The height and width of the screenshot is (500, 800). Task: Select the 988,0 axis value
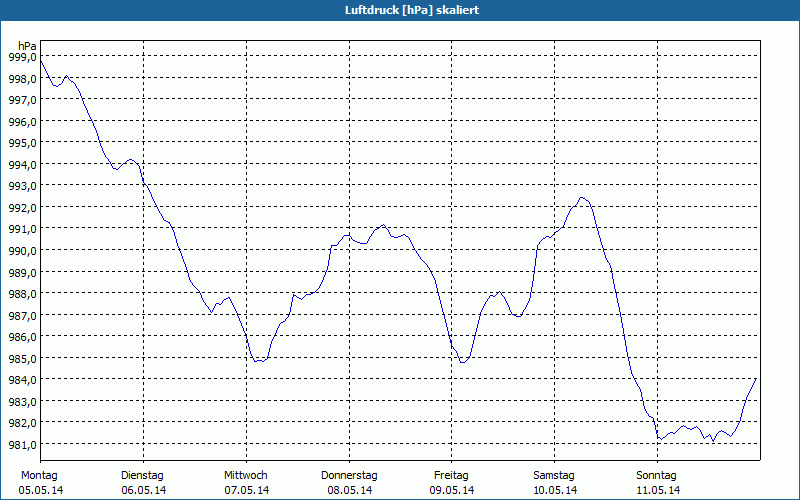tap(22, 294)
